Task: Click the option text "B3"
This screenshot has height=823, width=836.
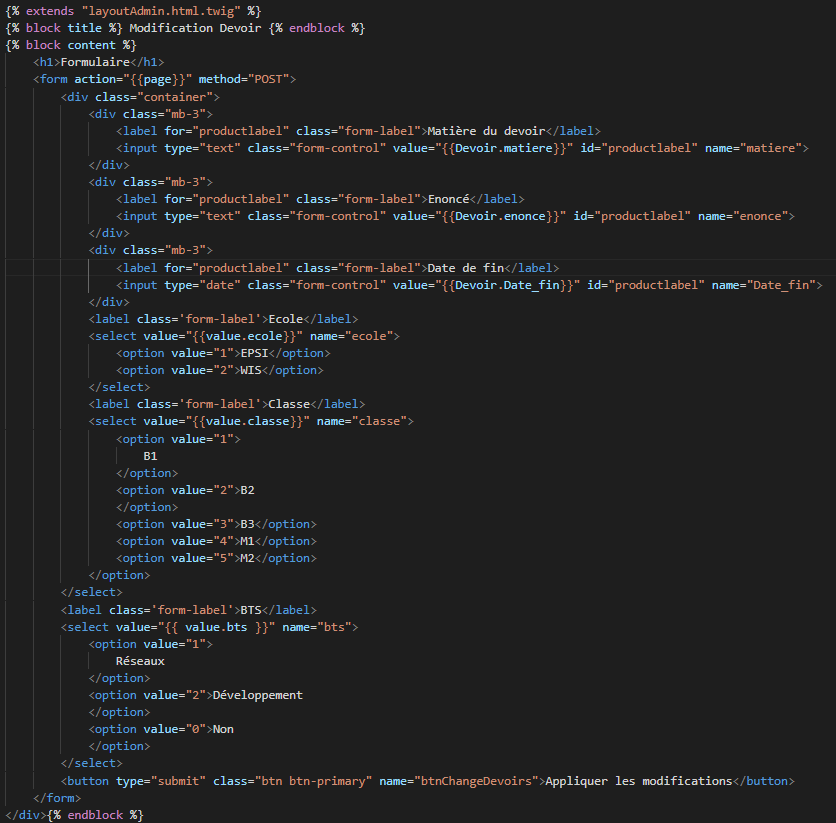Action: 247,525
